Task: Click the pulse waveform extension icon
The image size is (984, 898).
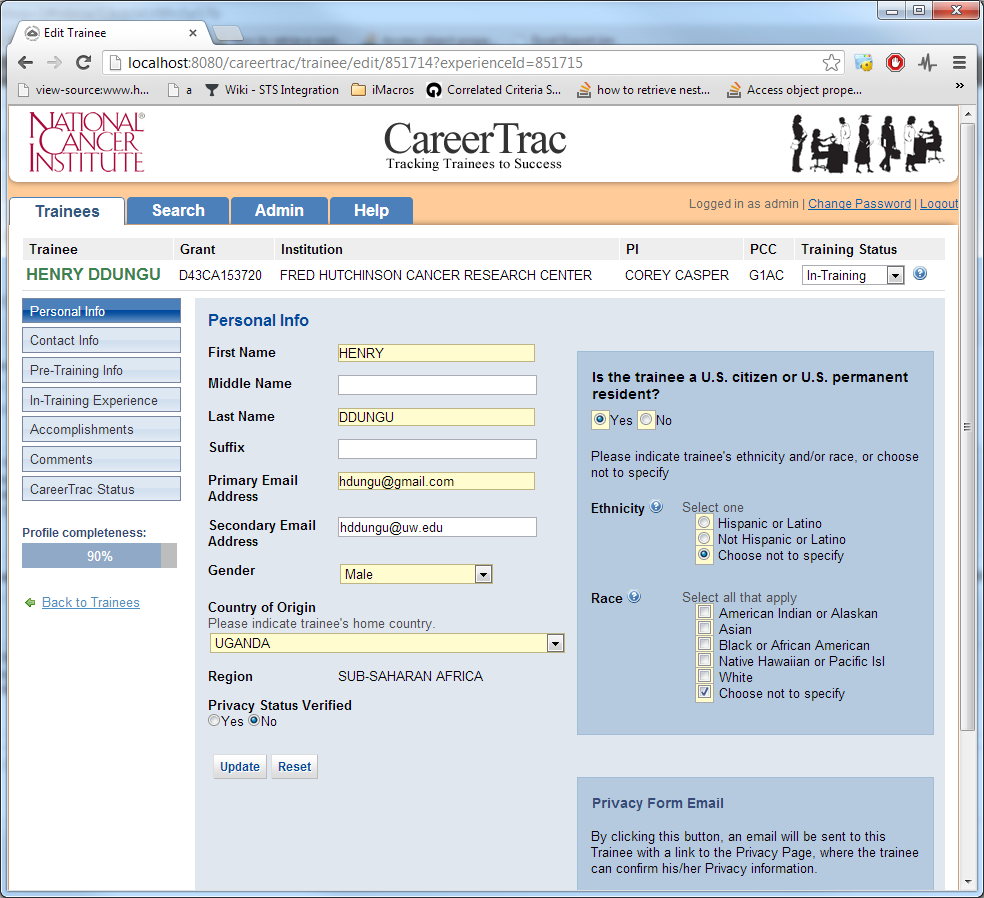Action: (x=927, y=63)
